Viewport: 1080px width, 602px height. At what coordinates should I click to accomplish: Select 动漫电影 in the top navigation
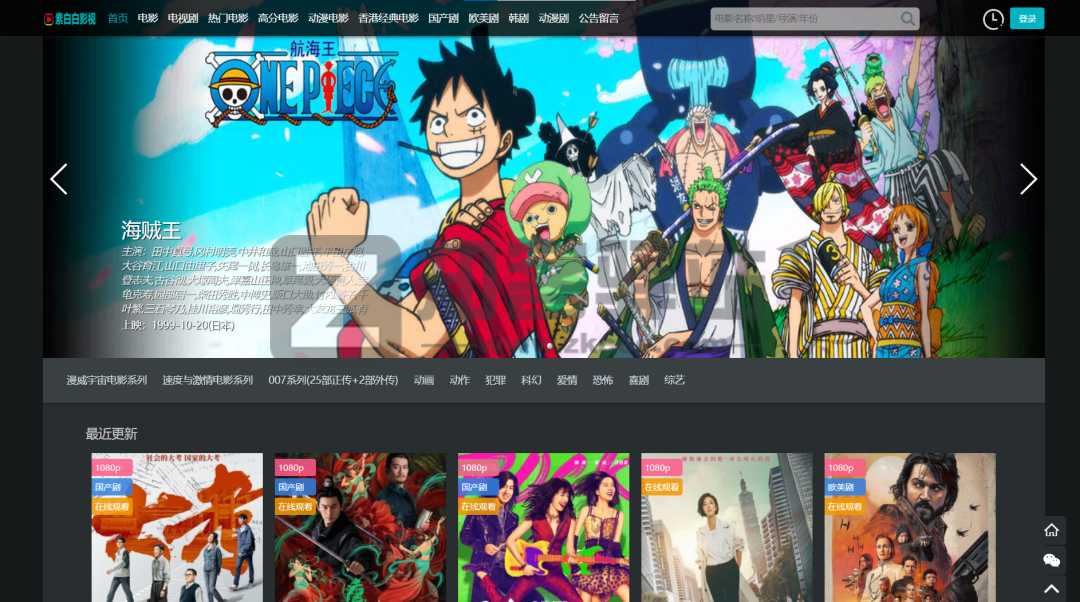pyautogui.click(x=328, y=18)
